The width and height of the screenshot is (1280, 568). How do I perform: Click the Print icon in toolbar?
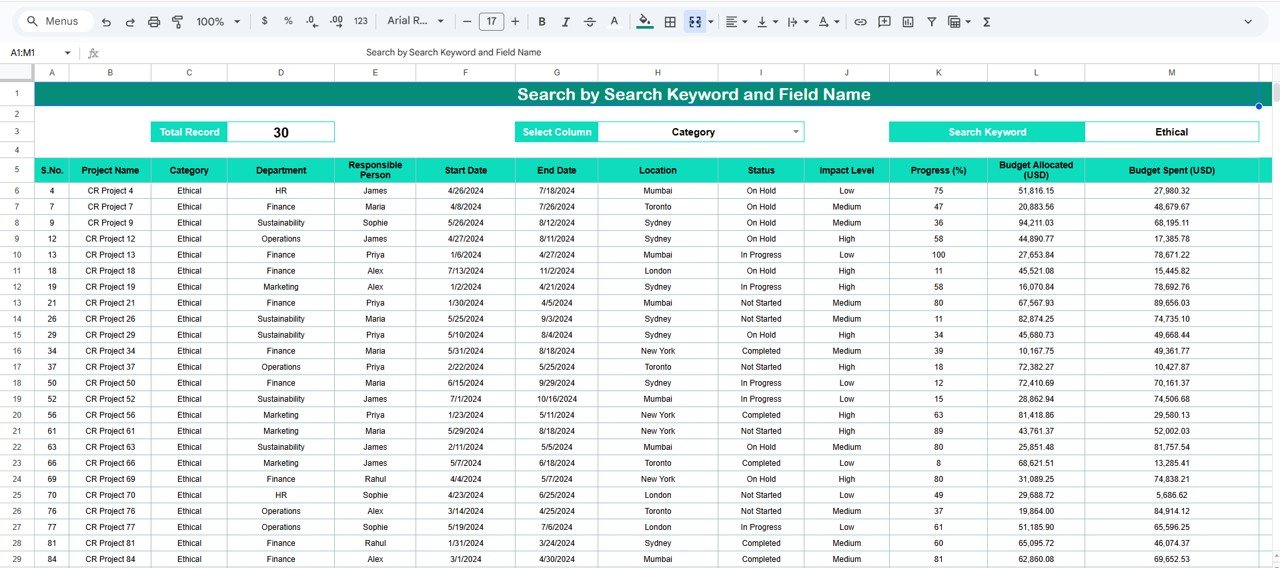[x=153, y=21]
